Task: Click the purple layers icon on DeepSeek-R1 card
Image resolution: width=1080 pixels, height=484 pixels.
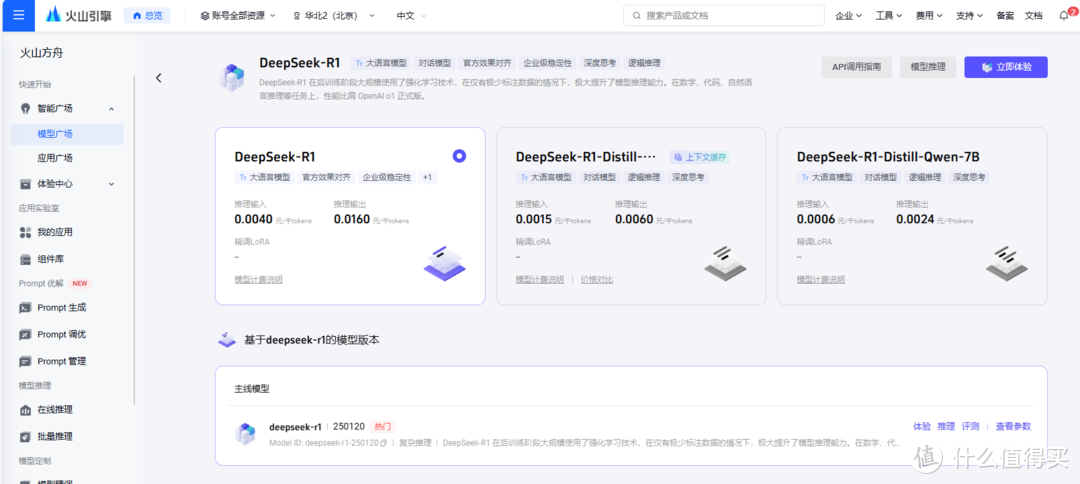Action: click(444, 264)
